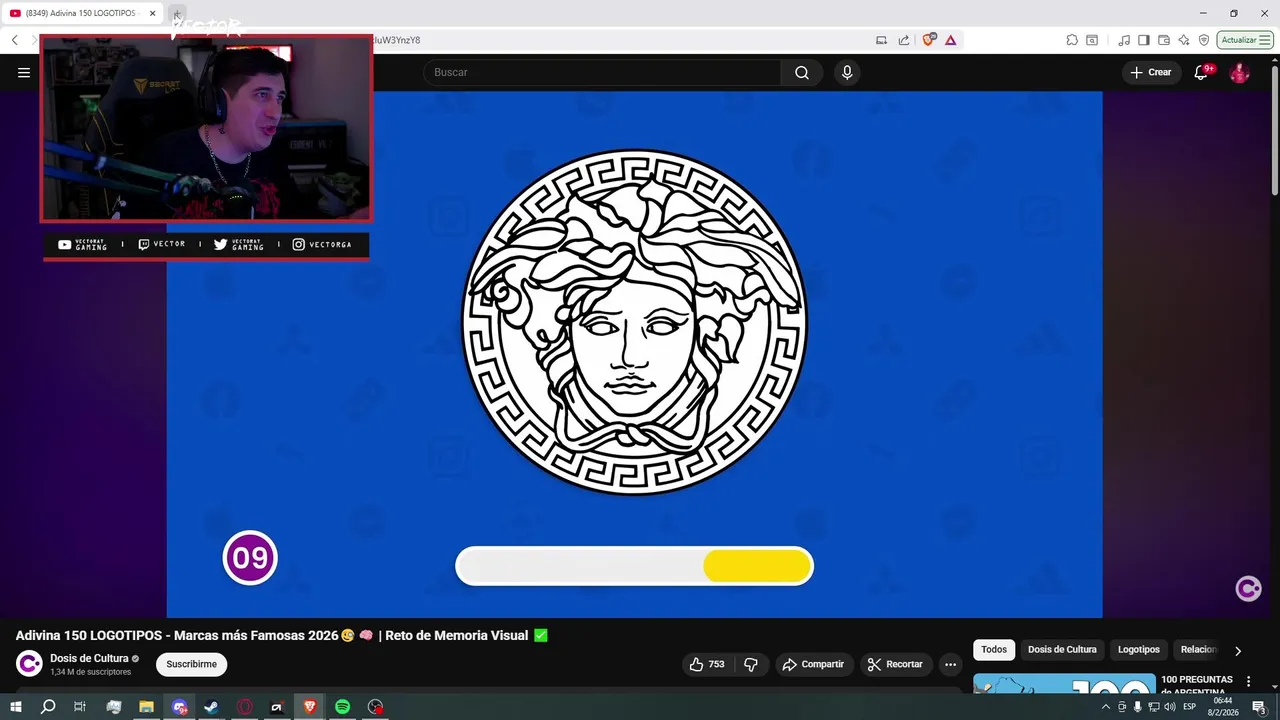Click the Compartir share button
The image size is (1280, 720).
[x=813, y=664]
